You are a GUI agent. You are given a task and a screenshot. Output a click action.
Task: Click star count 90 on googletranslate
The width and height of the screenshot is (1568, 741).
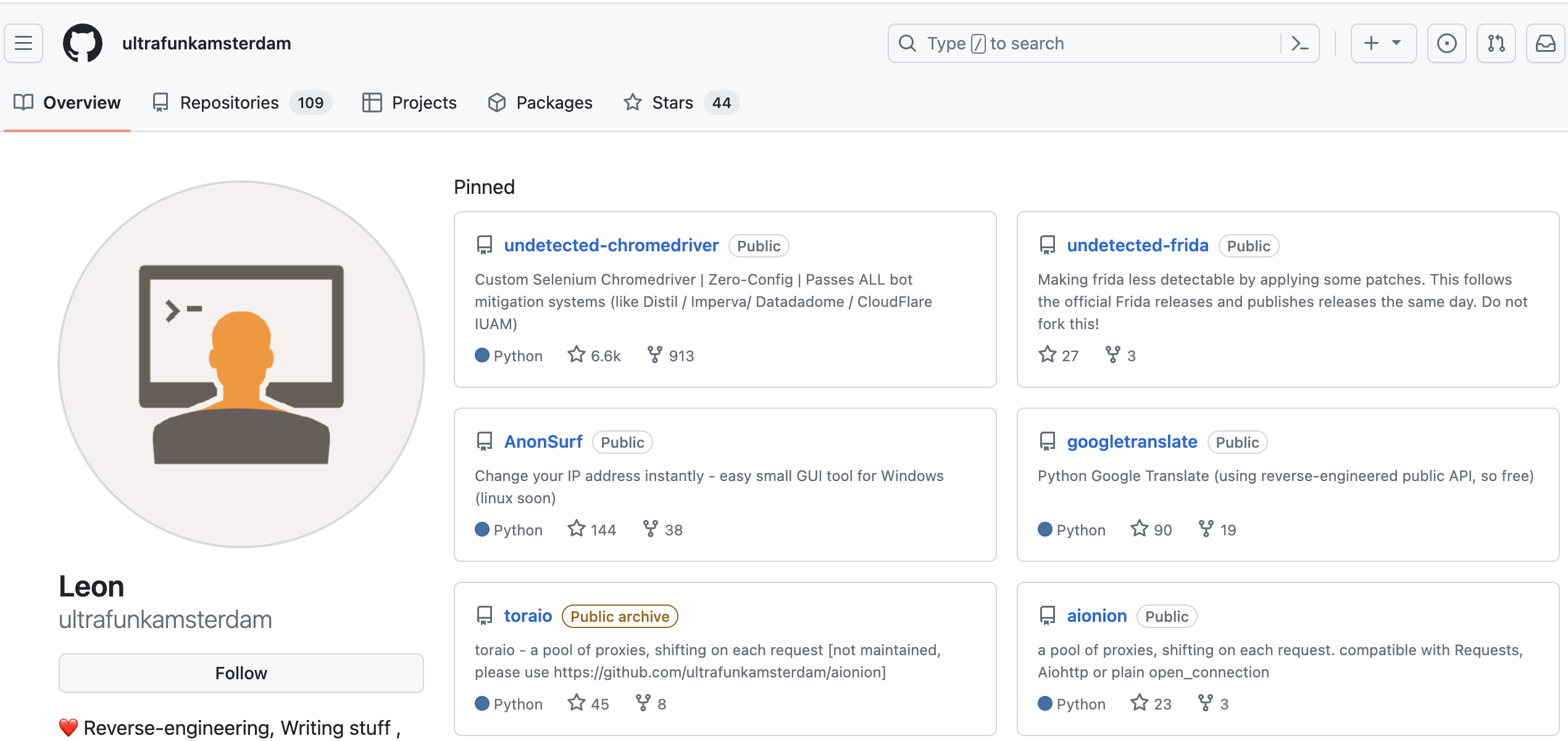click(x=1151, y=530)
